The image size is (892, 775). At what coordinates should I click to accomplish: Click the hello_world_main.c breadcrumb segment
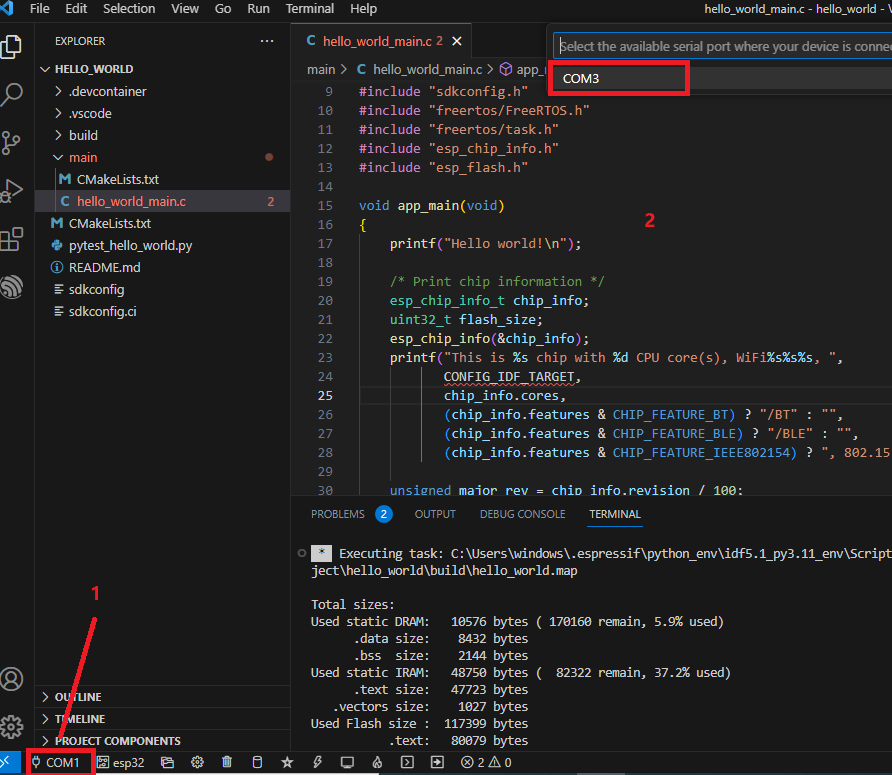(x=420, y=69)
